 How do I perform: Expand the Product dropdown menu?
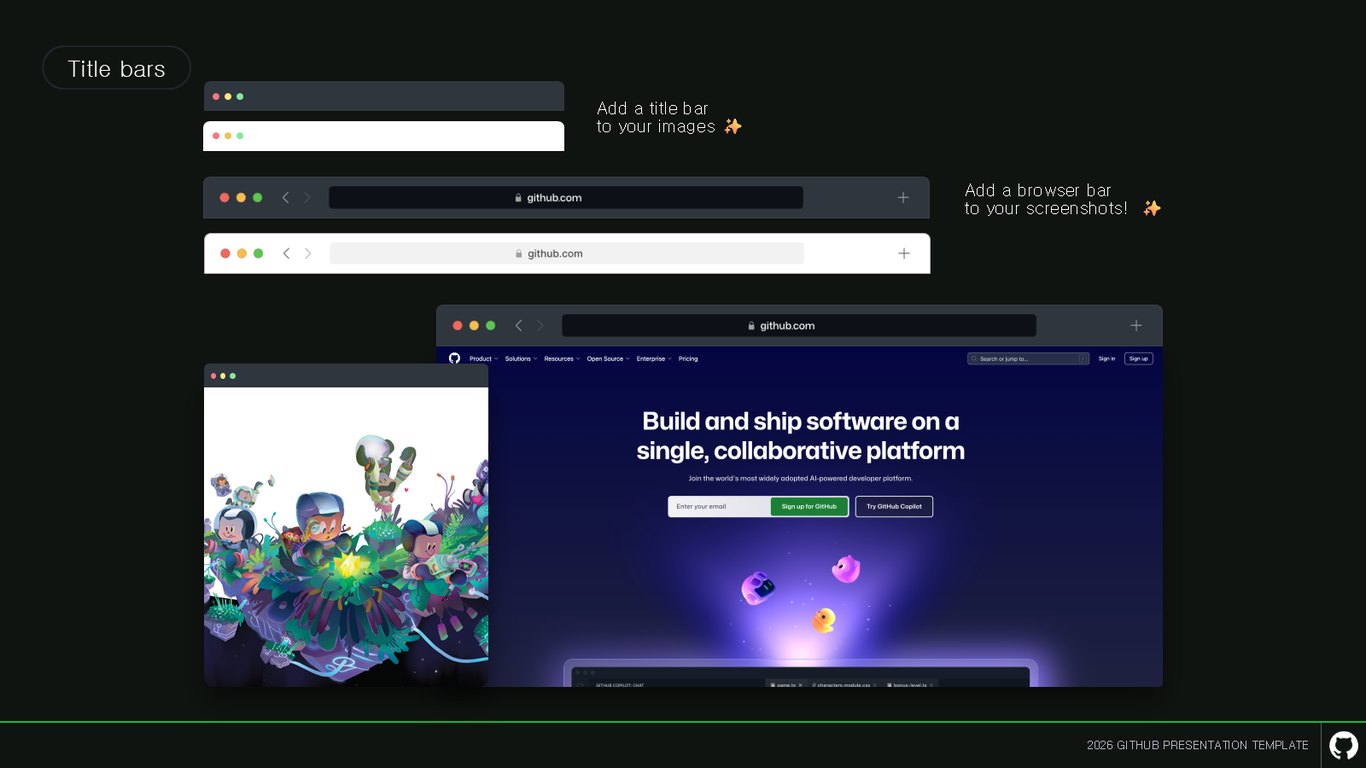pos(483,358)
